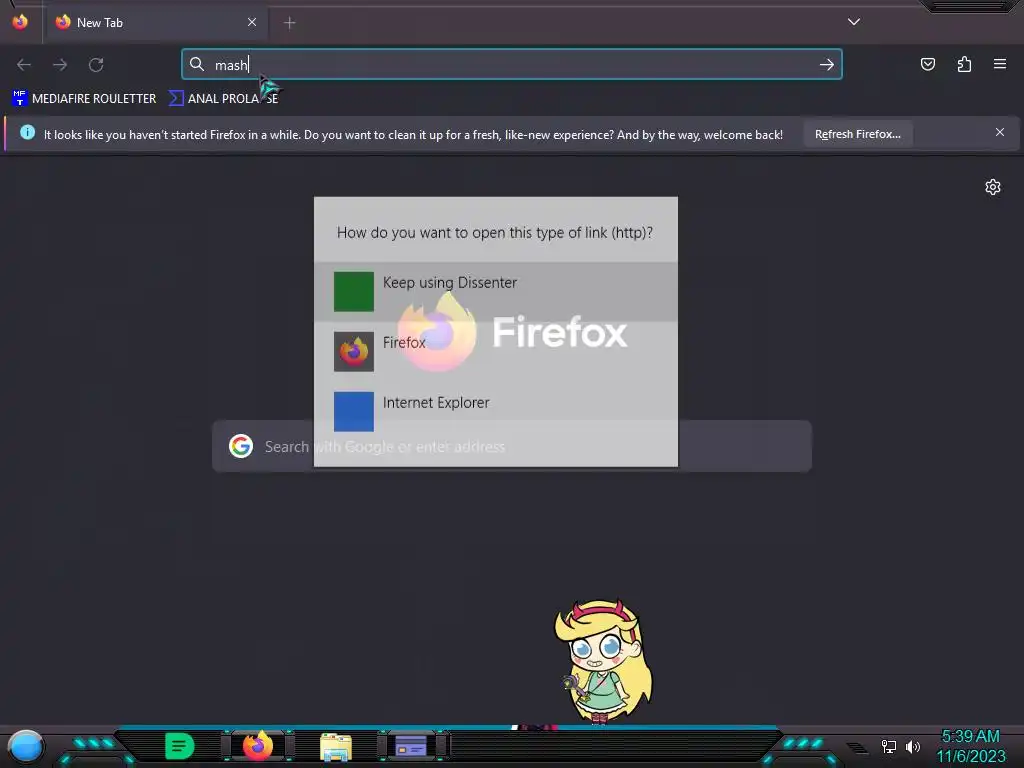Click the Google logo in the search box
The image size is (1024, 768).
(241, 446)
